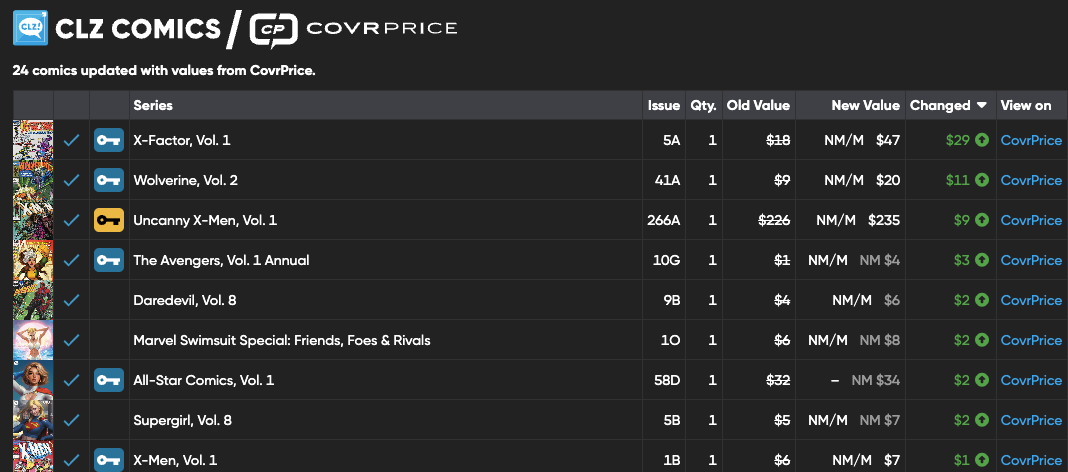Click the green up-arrow icon for X-Factor
Viewport: 1068px width, 472px height.
pyautogui.click(x=982, y=140)
